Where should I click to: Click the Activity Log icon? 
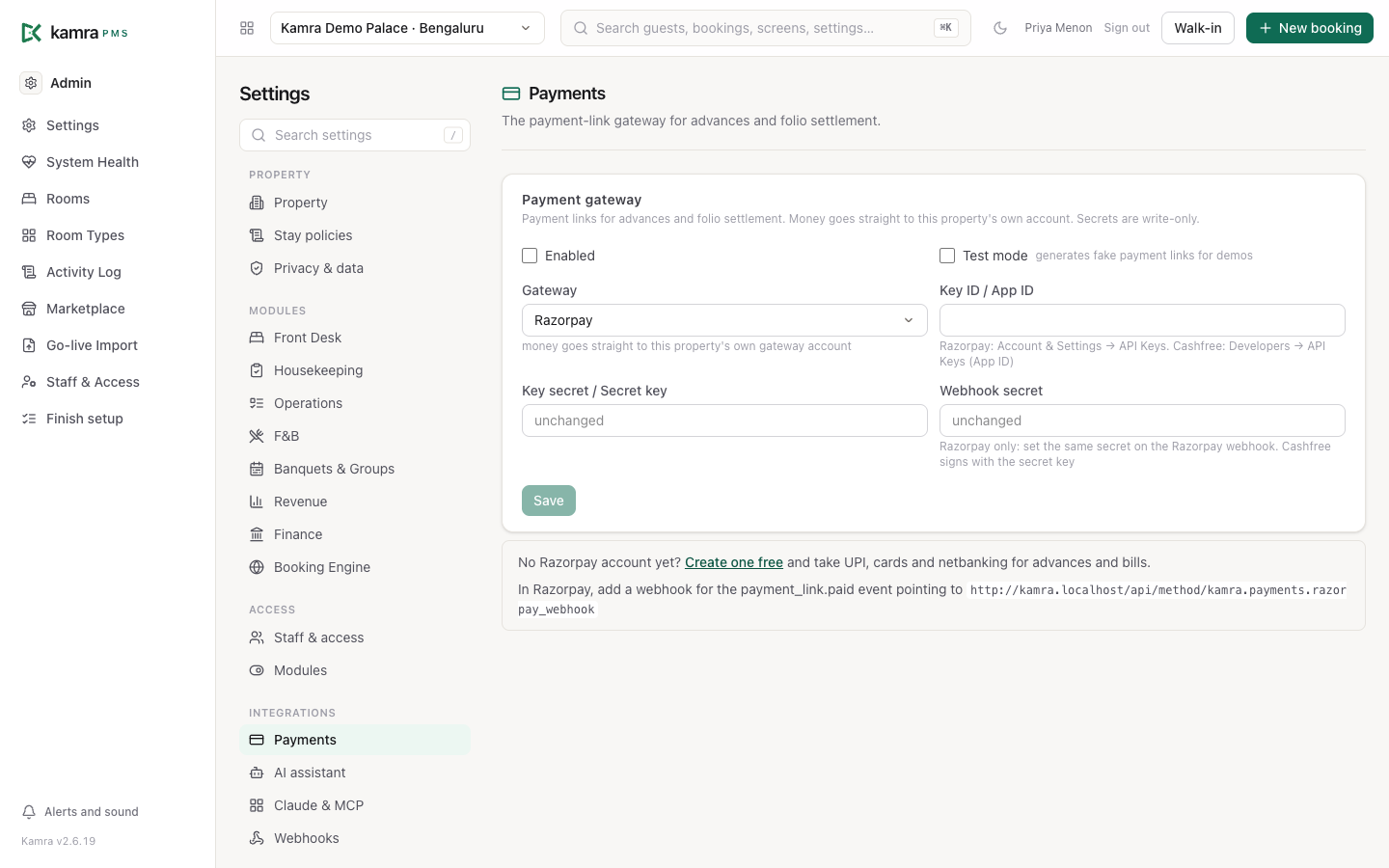[x=29, y=272]
